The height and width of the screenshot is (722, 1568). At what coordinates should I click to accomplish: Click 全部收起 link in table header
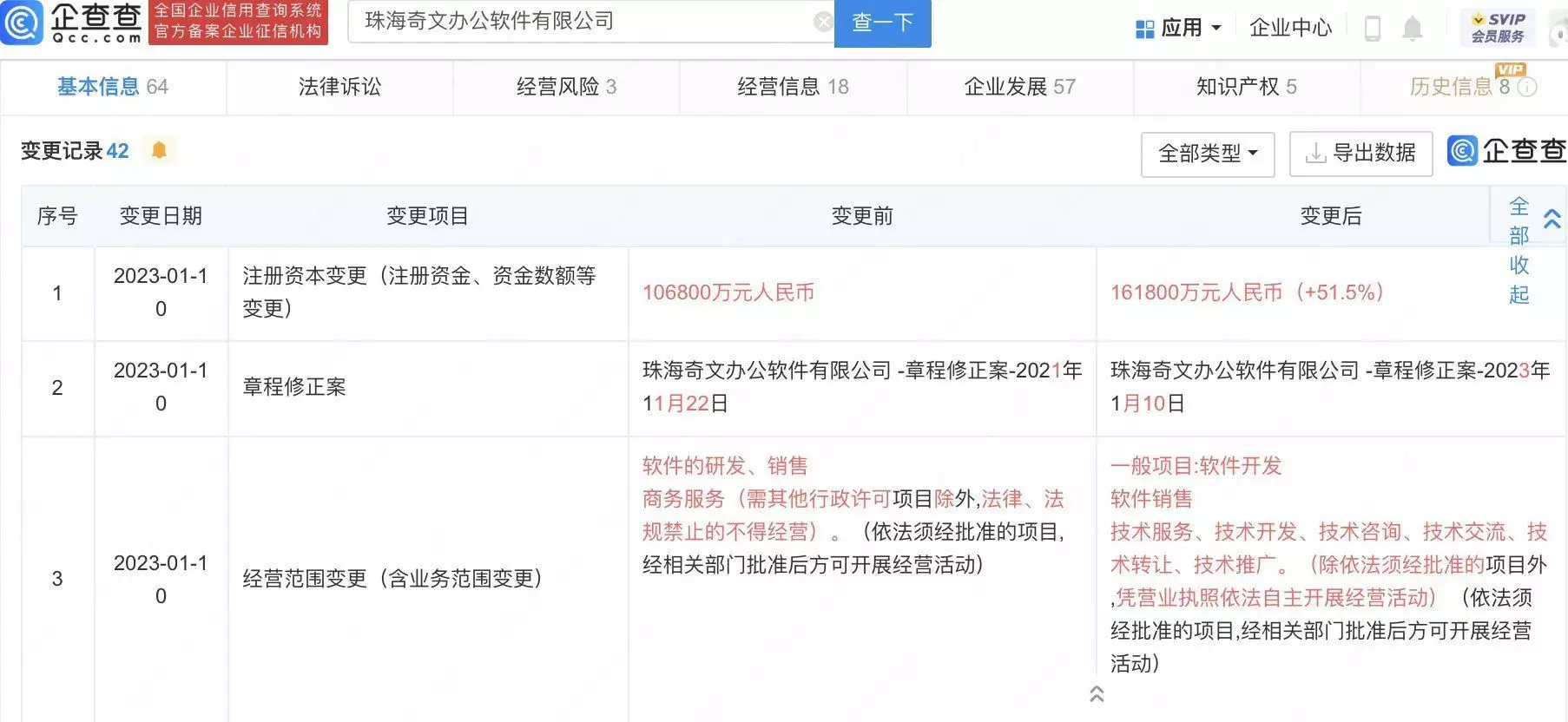click(1519, 251)
